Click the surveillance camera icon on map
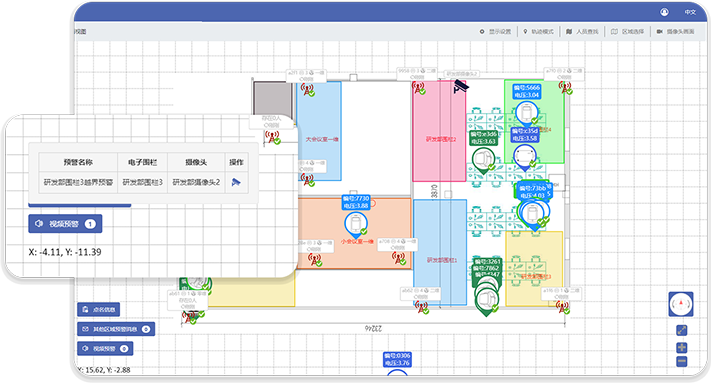 [x=461, y=86]
